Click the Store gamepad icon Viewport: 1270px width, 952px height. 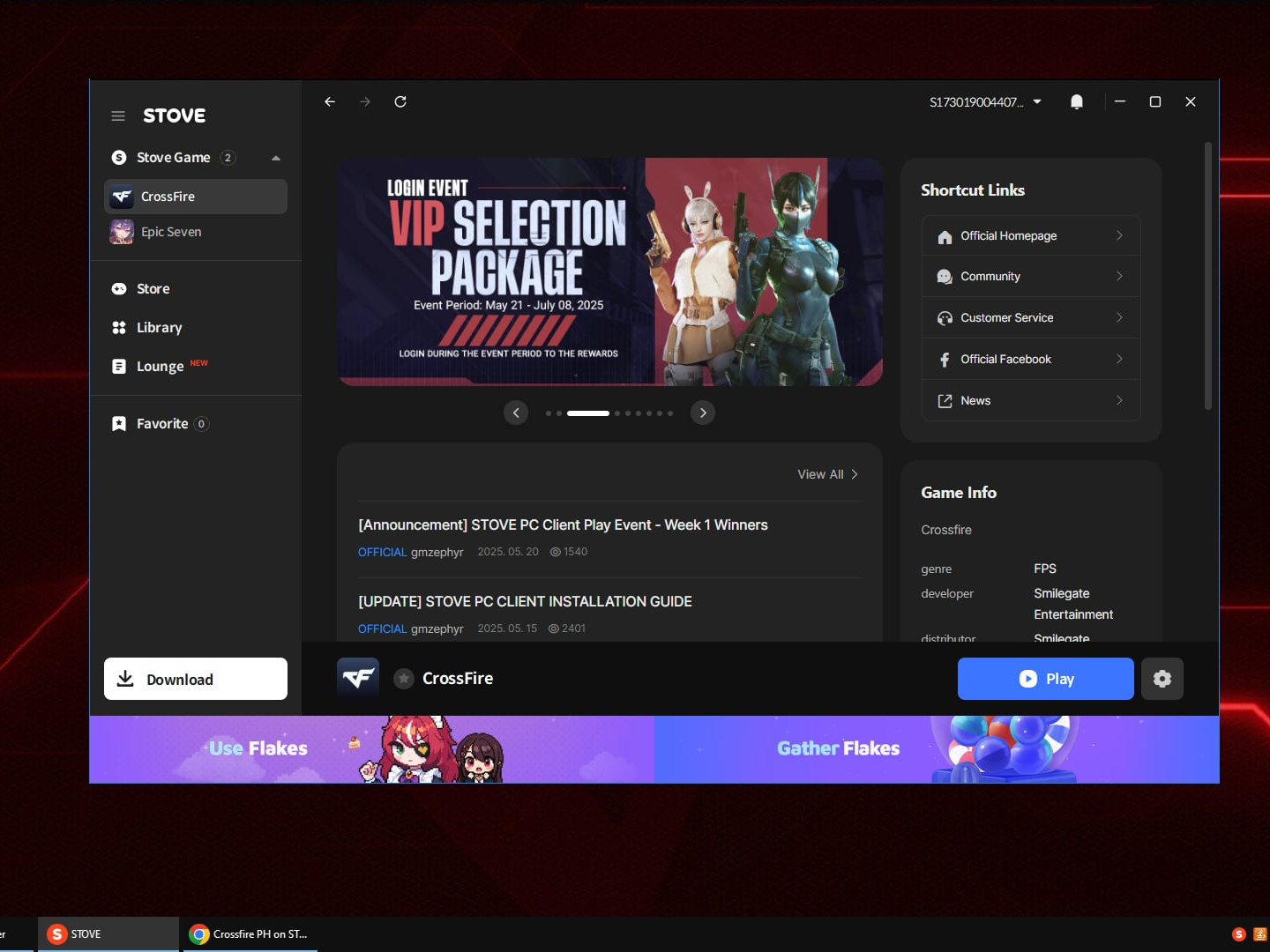pos(119,289)
